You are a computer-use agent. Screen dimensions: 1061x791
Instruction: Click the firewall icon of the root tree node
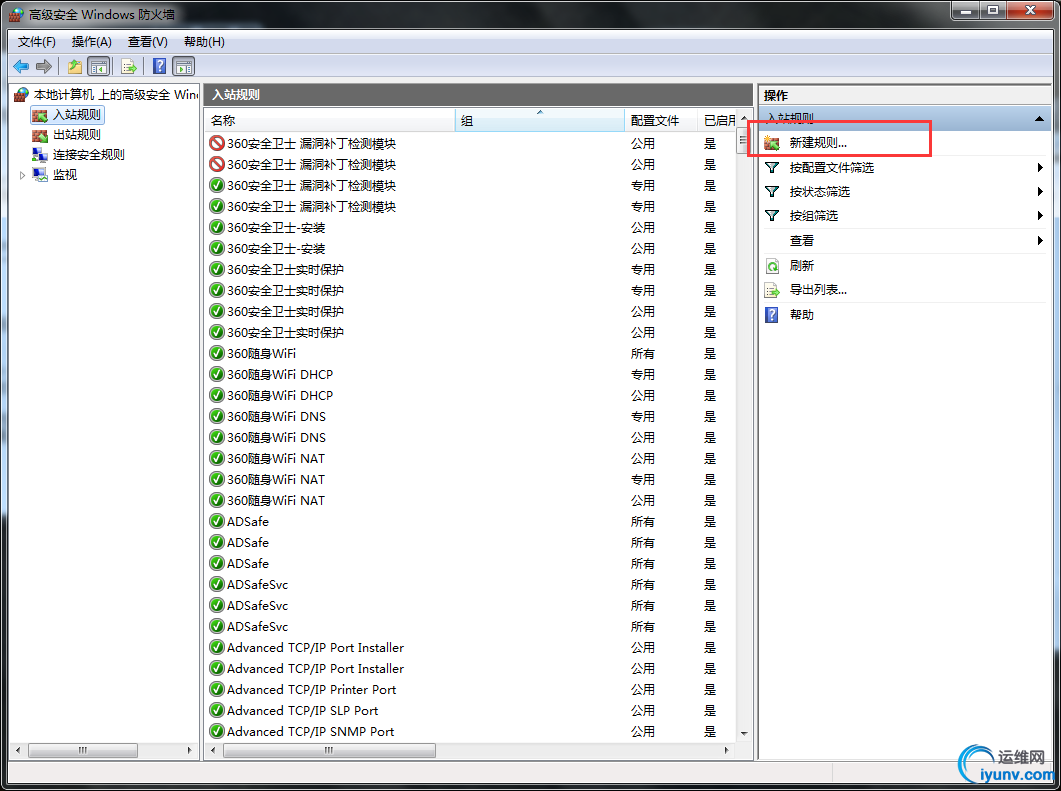pos(22,95)
